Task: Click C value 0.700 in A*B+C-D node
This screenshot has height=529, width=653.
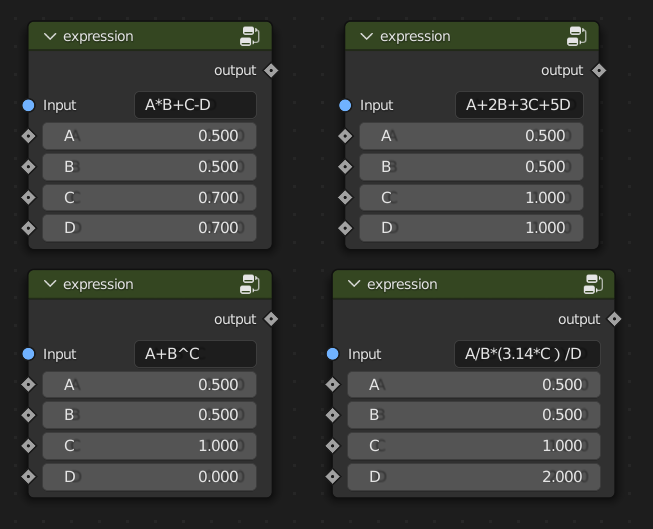Action: tap(150, 197)
